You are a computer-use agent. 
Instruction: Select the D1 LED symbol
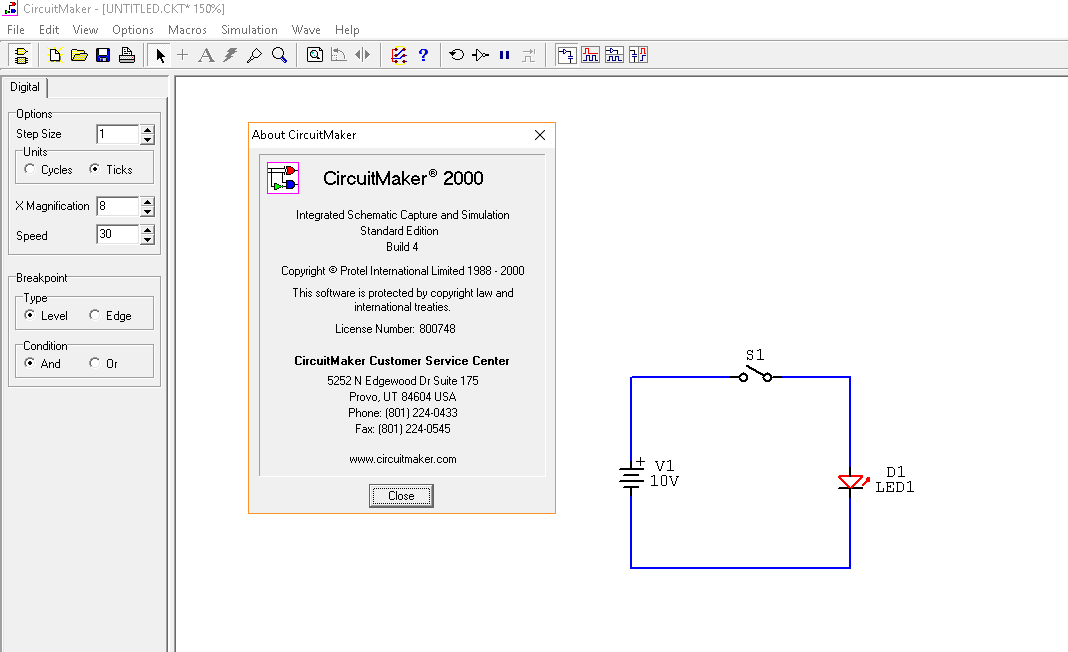click(x=853, y=482)
